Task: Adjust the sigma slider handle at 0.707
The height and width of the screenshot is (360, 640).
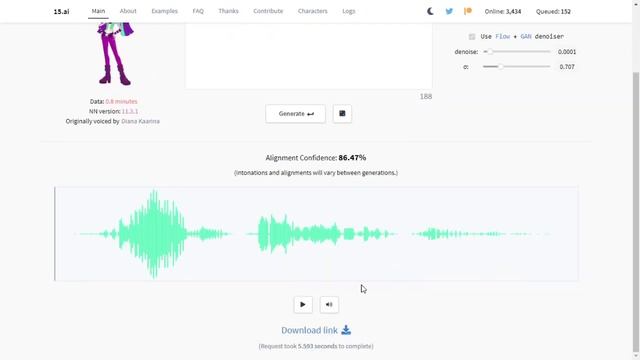Action: pyautogui.click(x=500, y=67)
